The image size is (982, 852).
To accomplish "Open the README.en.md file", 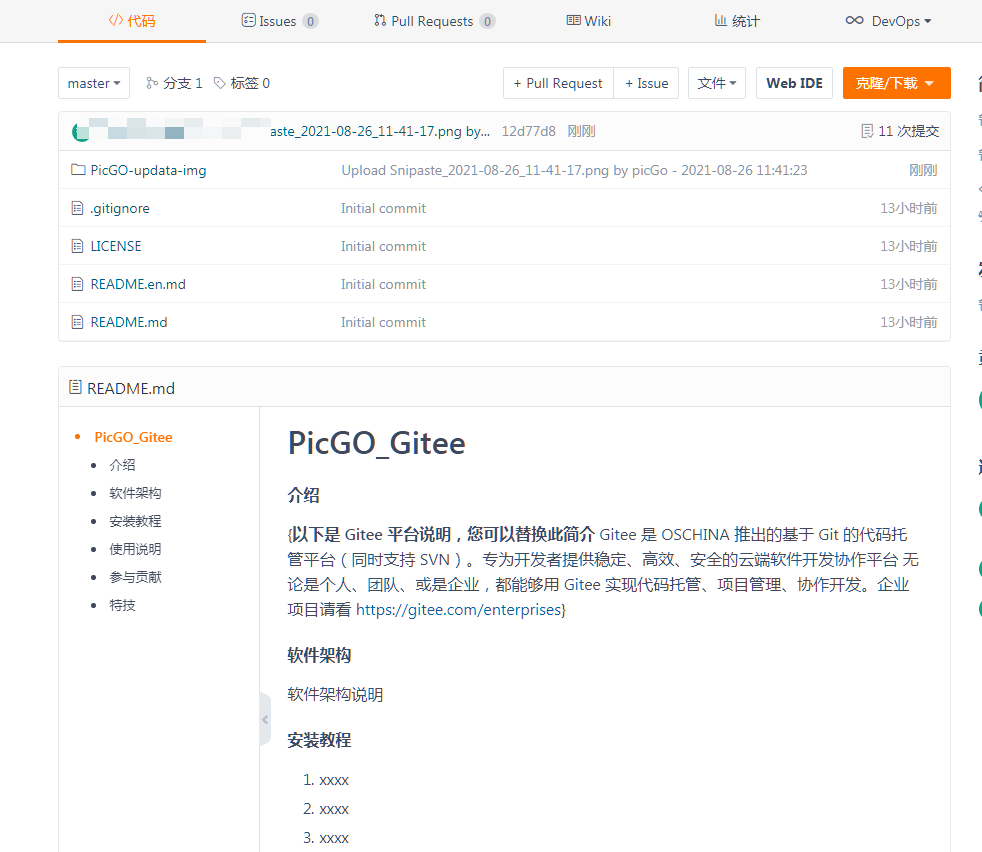I will pos(138,284).
